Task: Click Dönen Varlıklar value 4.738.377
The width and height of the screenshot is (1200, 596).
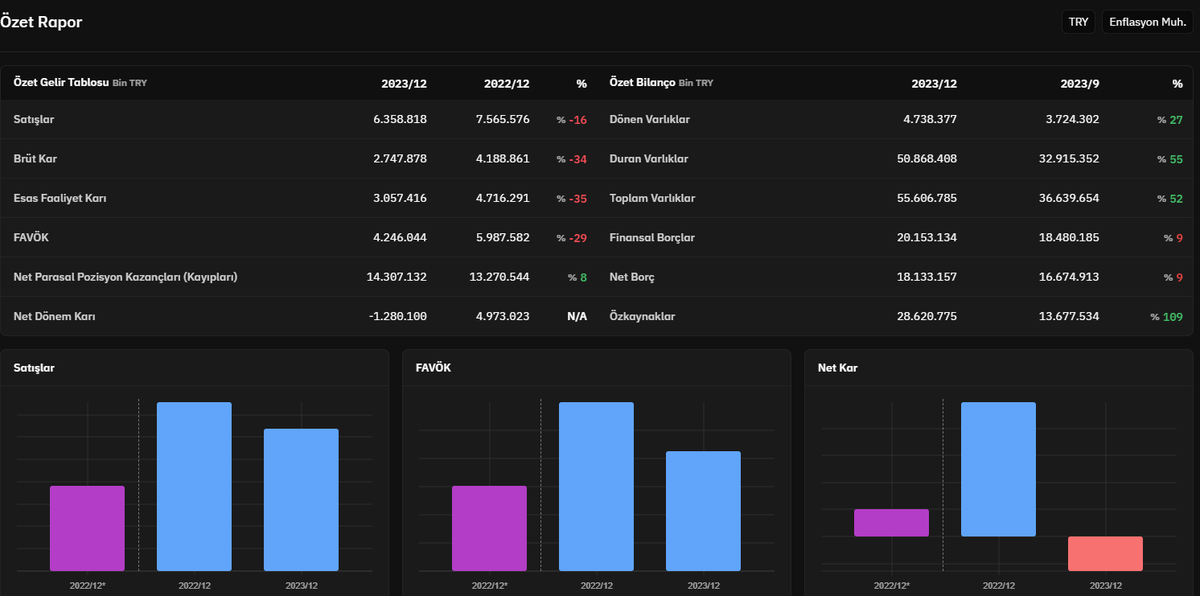Action: click(929, 120)
